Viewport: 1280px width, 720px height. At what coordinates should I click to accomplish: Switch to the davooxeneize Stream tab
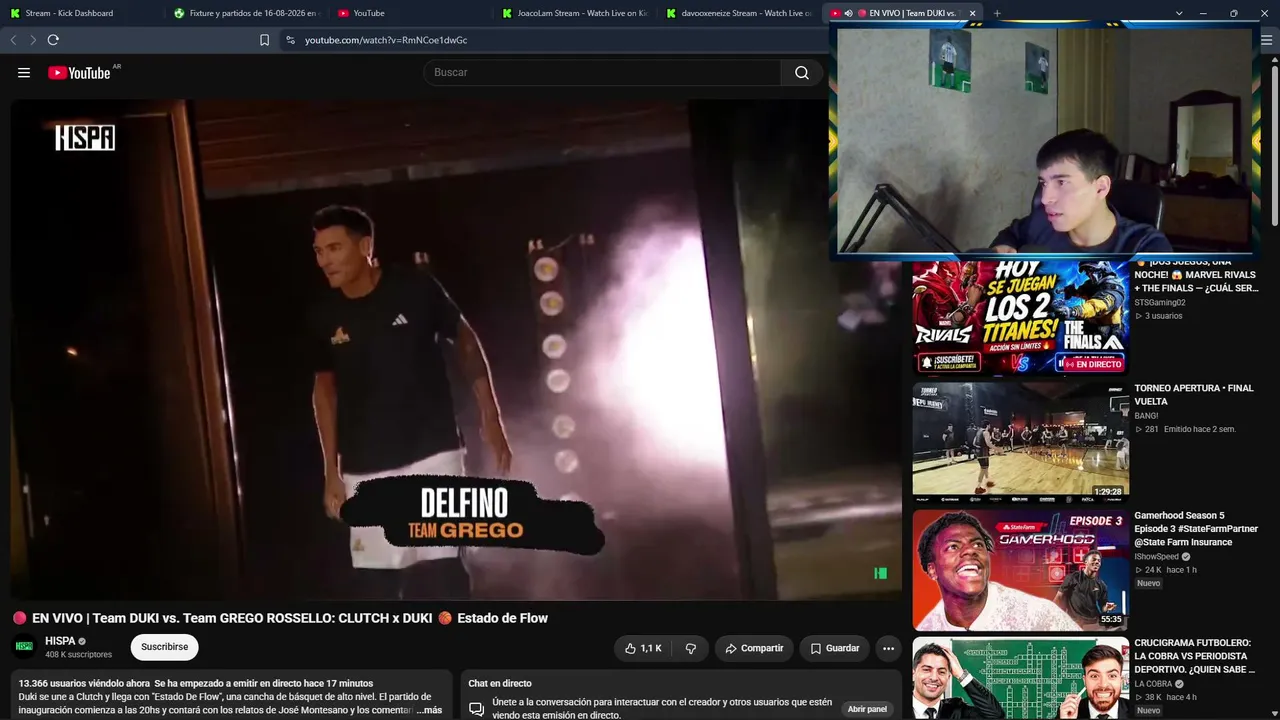(x=738, y=13)
